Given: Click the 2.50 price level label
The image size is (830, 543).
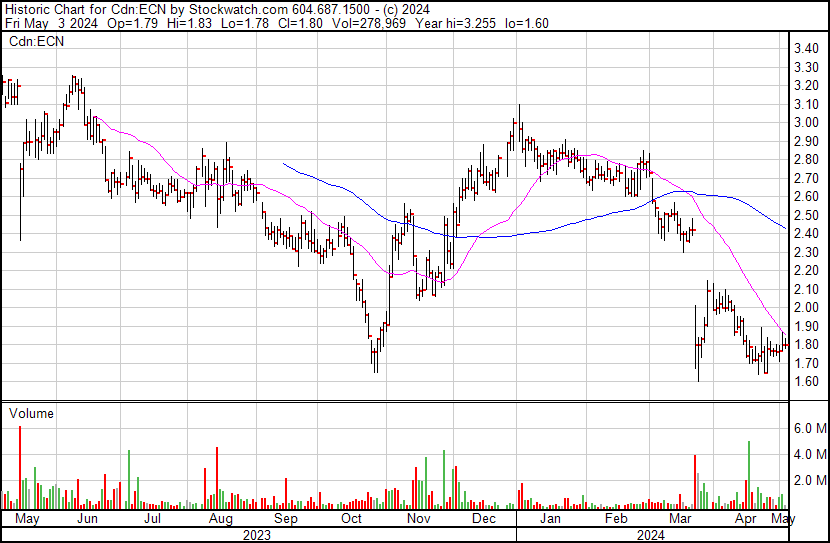Looking at the screenshot, I should pos(806,215).
